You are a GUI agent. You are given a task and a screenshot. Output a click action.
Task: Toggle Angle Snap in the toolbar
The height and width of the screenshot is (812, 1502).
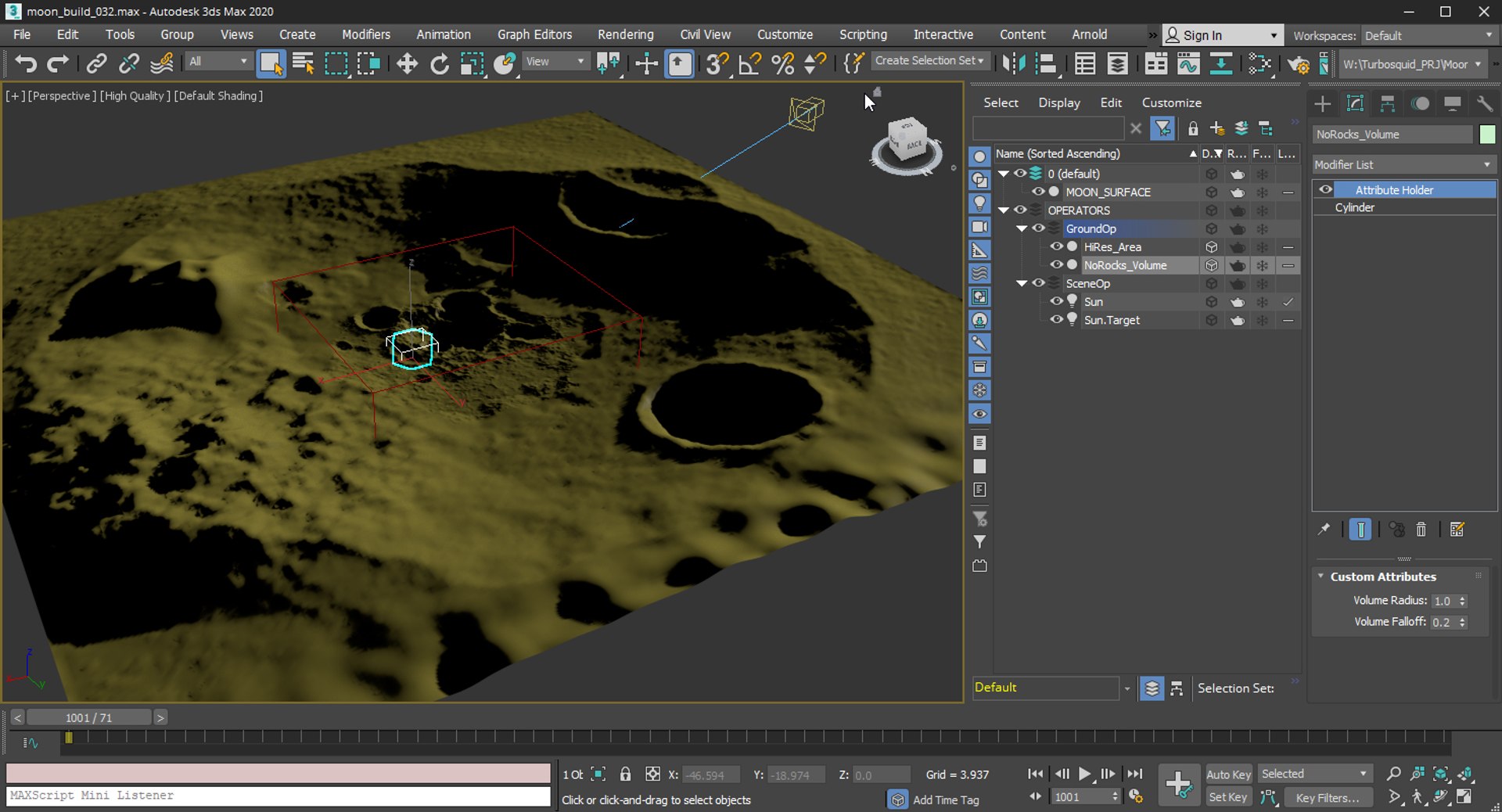coord(749,63)
